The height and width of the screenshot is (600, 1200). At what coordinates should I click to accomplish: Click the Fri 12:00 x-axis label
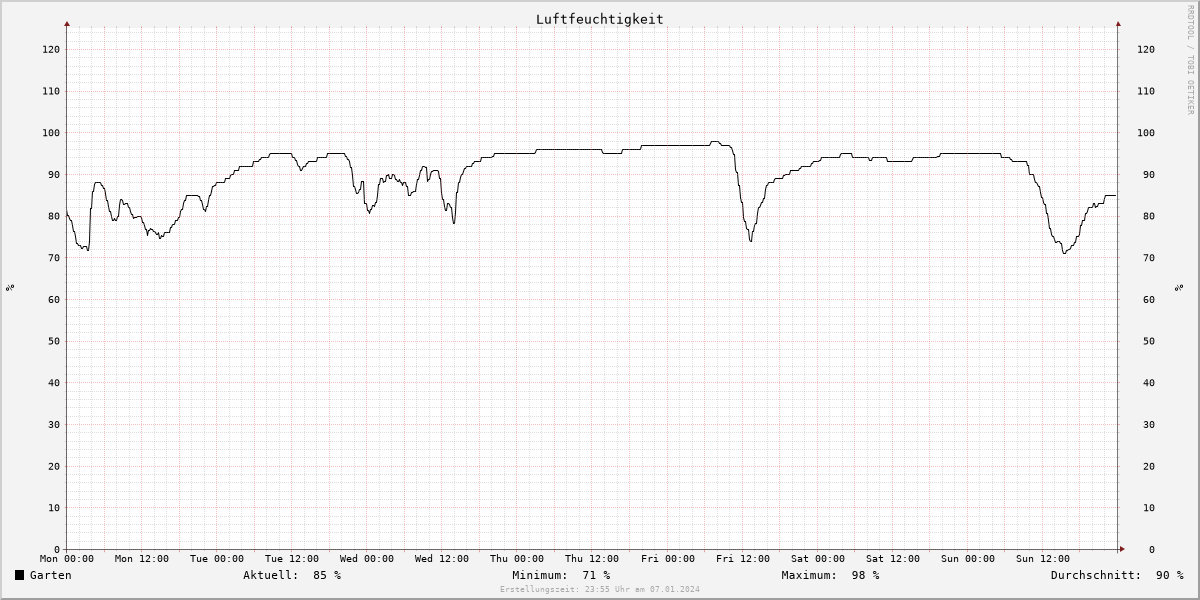[742, 559]
